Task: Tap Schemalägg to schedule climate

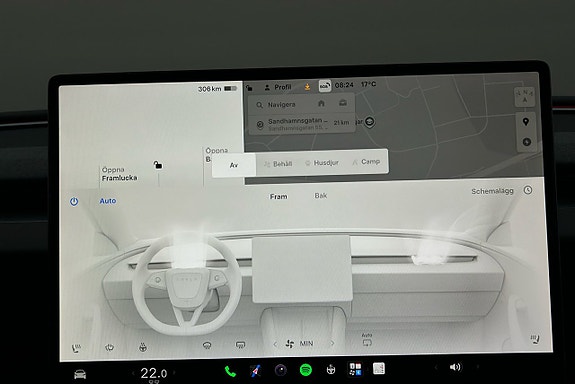Action: tap(492, 191)
